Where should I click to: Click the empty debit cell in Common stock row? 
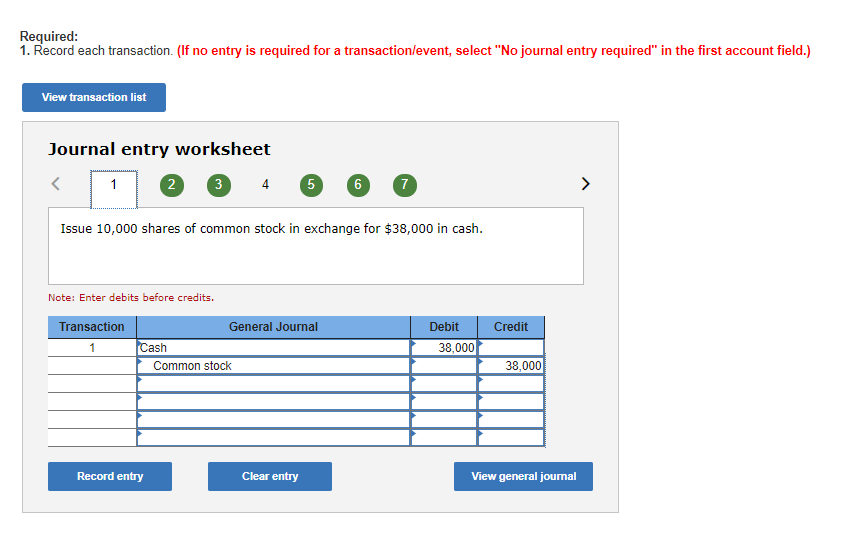point(444,366)
